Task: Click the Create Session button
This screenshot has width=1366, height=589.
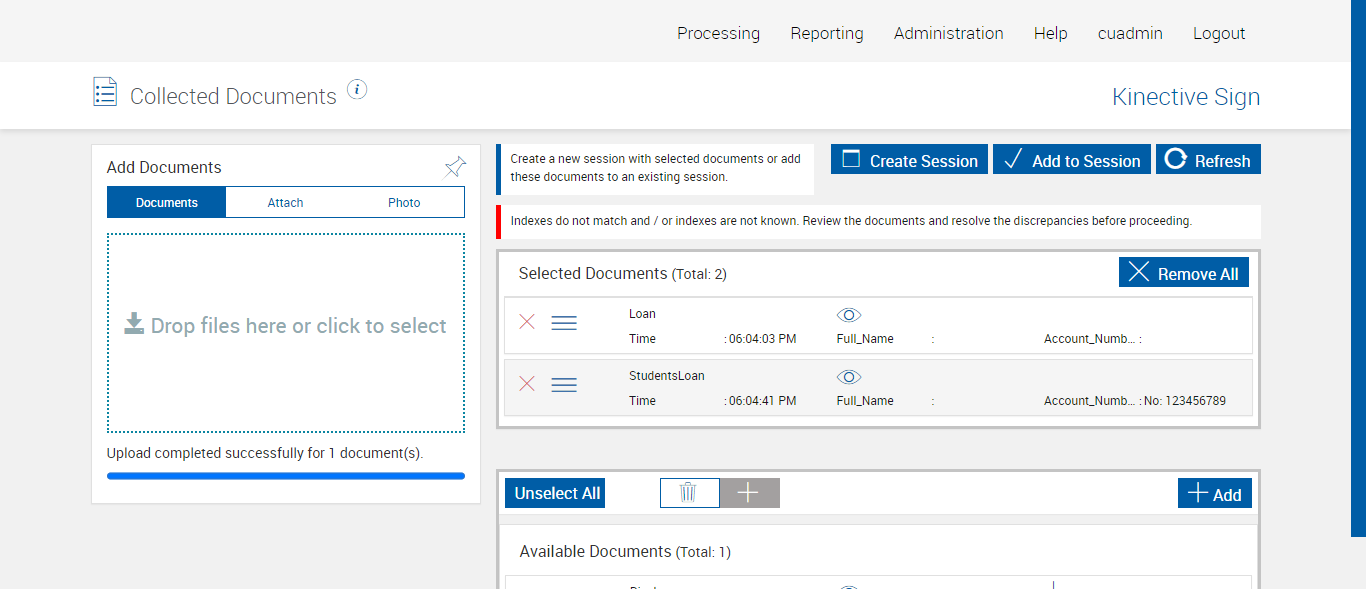Action: click(909, 160)
